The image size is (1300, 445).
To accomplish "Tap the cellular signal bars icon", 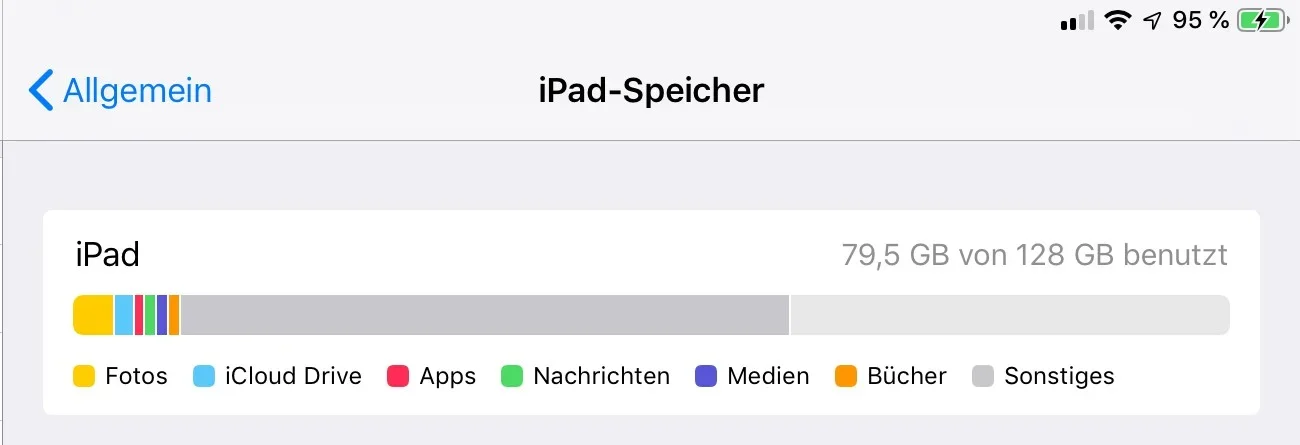I will (x=1076, y=21).
